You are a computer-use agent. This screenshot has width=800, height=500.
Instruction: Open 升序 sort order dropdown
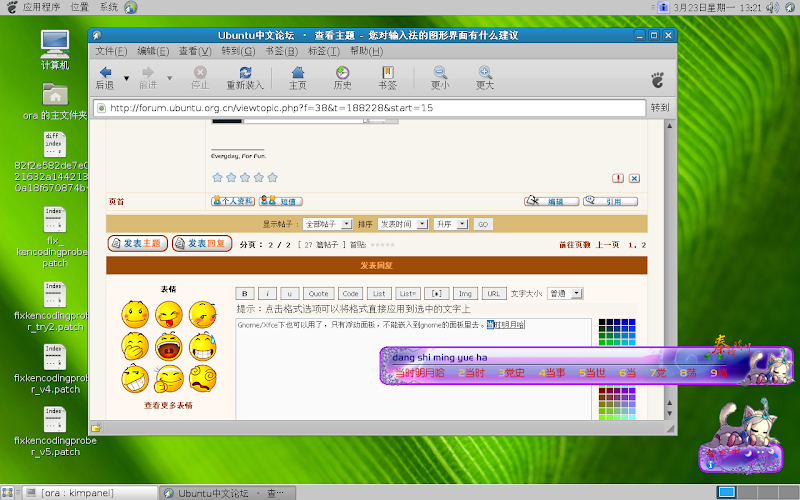click(x=451, y=224)
